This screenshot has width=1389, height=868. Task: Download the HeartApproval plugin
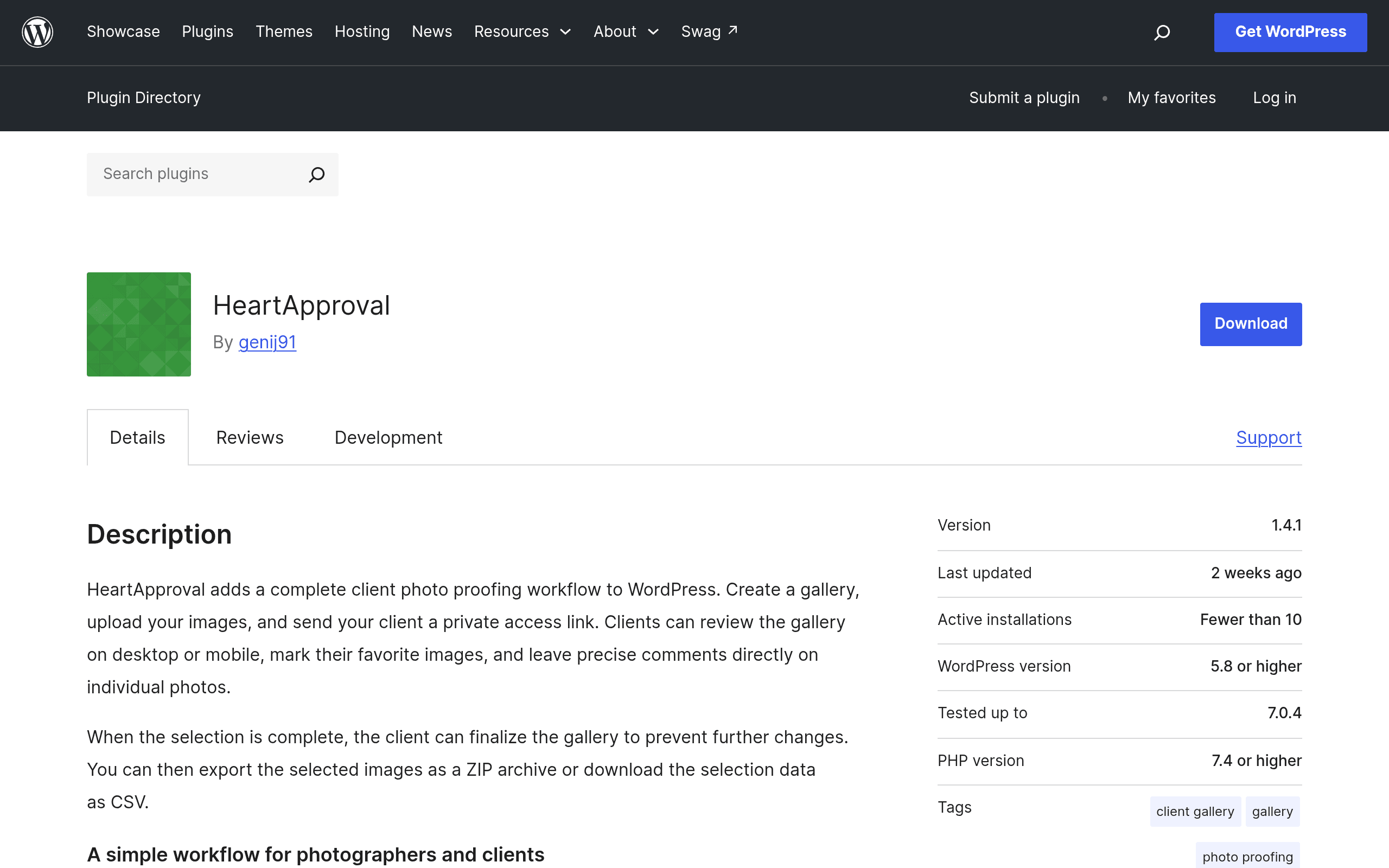[x=1251, y=324]
